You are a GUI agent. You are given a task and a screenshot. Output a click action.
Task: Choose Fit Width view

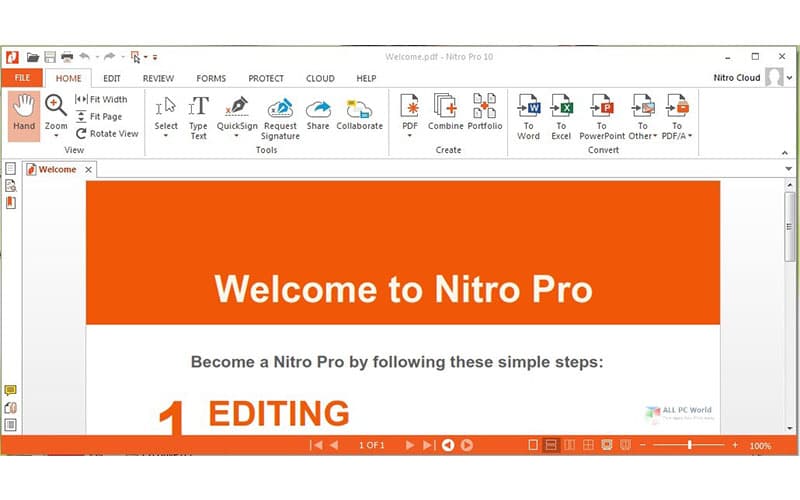[x=101, y=99]
